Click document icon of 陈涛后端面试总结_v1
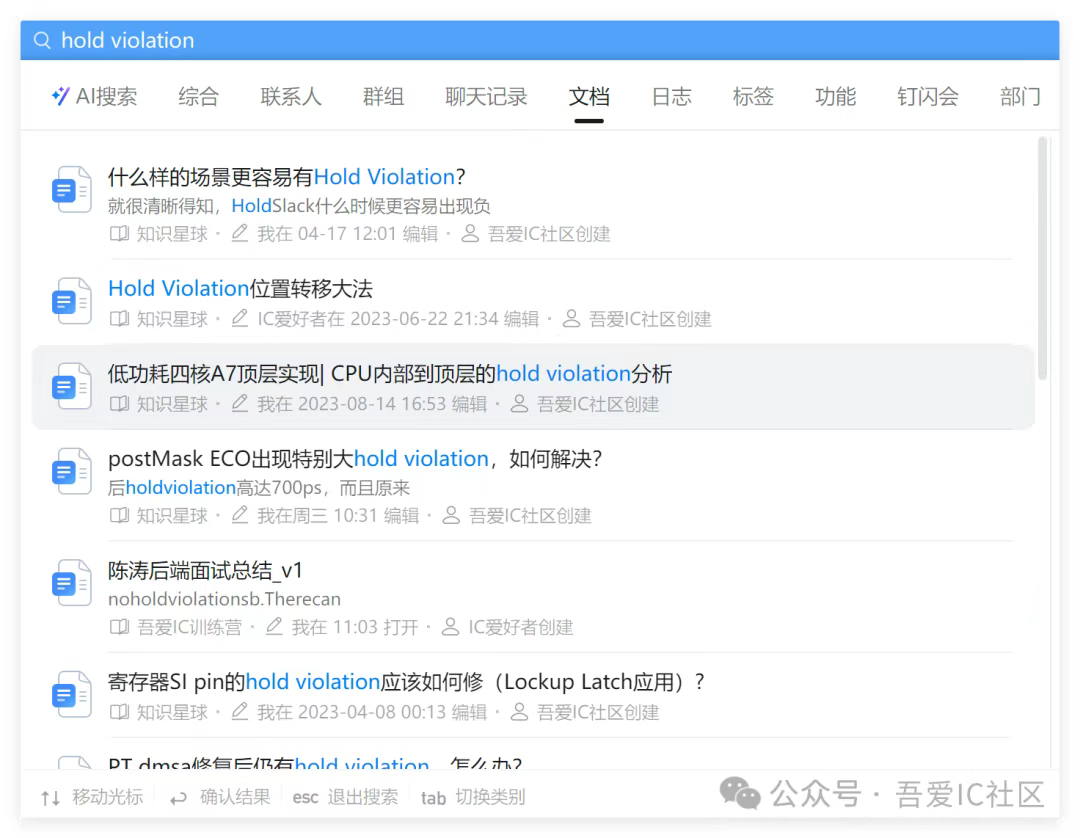 (72, 583)
